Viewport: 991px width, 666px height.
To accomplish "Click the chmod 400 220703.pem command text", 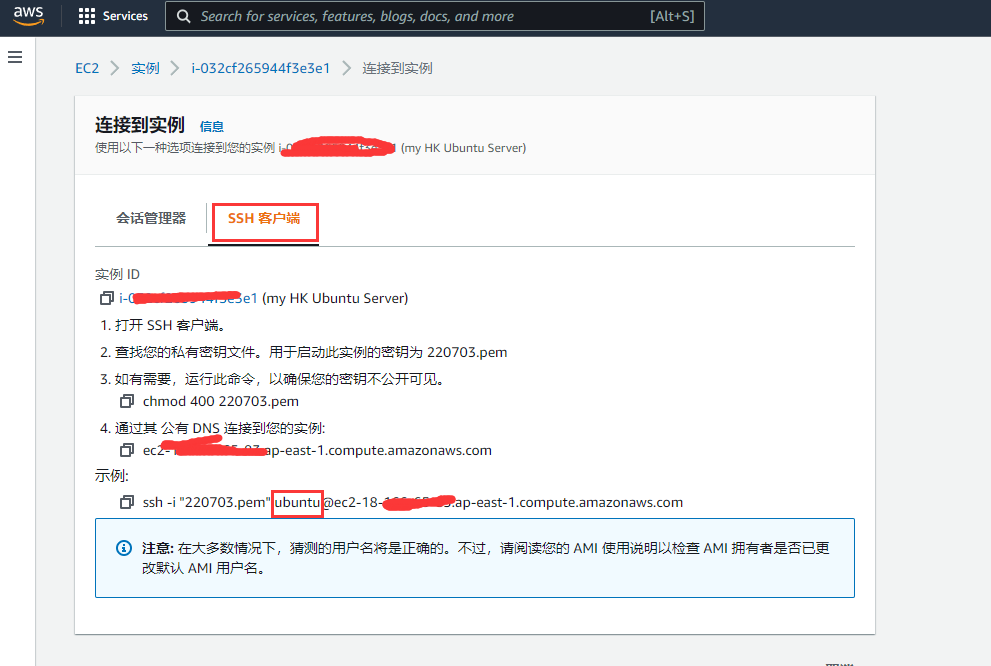I will point(221,401).
